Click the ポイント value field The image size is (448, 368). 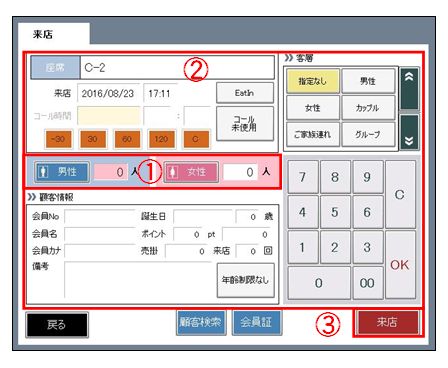click(x=188, y=234)
